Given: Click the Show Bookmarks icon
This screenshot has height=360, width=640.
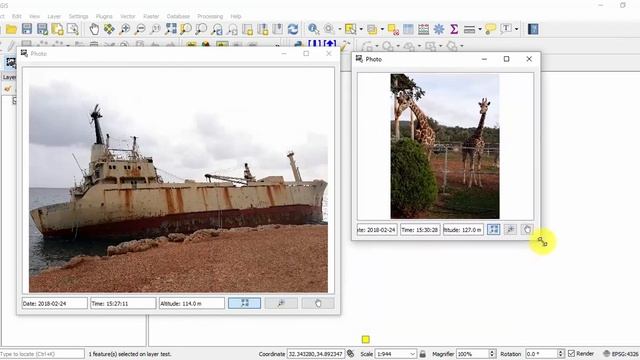Looking at the screenshot, I should [278, 29].
